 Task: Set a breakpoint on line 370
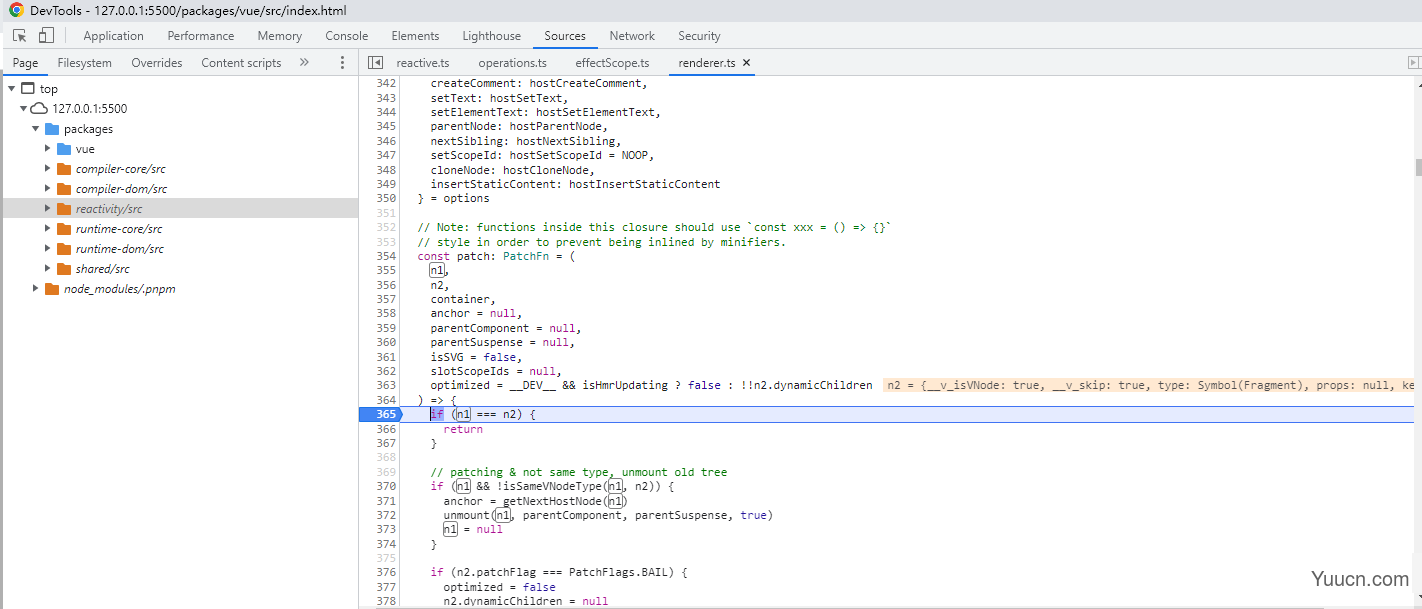[387, 486]
